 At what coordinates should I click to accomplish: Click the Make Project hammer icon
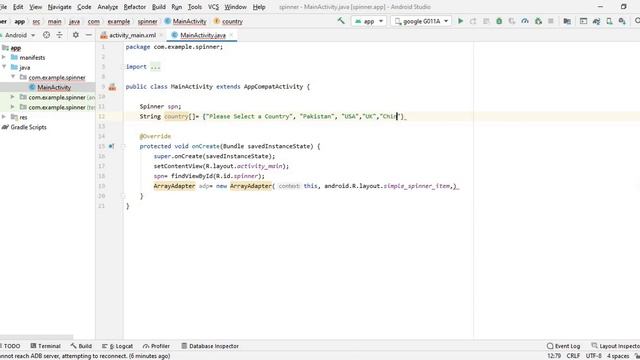[x=341, y=21]
